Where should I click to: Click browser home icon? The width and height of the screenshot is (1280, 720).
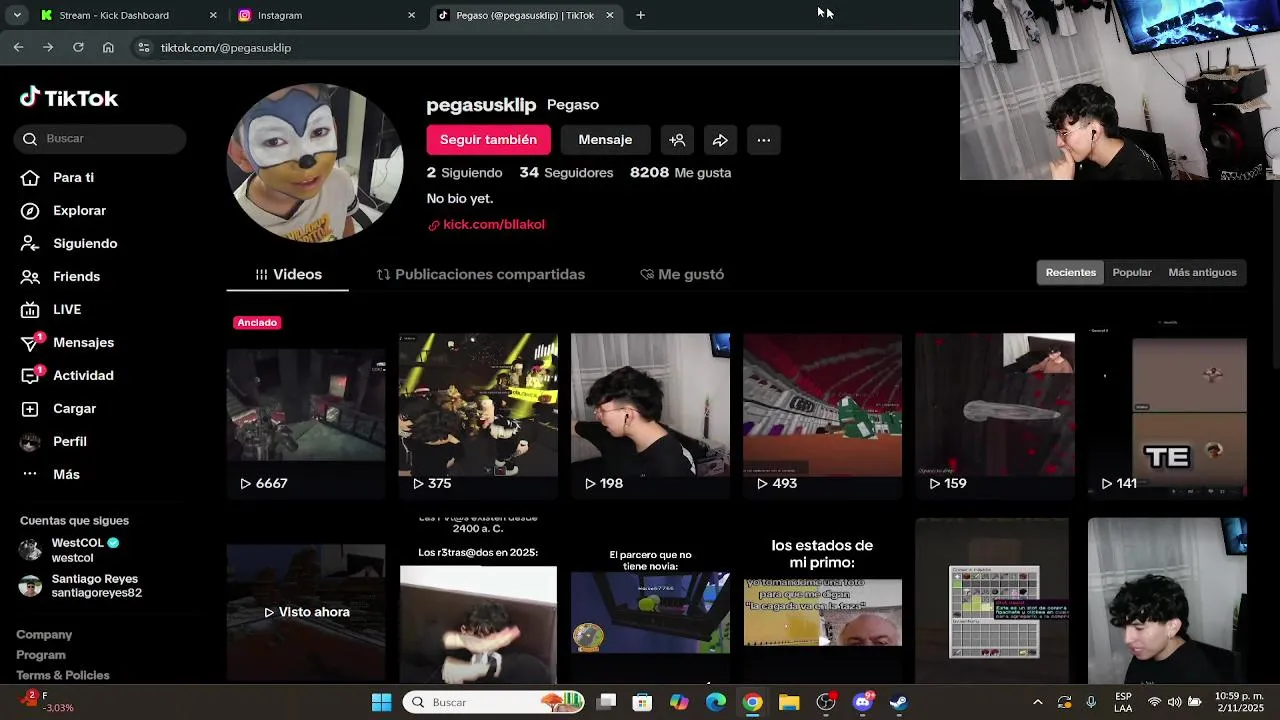tap(108, 47)
